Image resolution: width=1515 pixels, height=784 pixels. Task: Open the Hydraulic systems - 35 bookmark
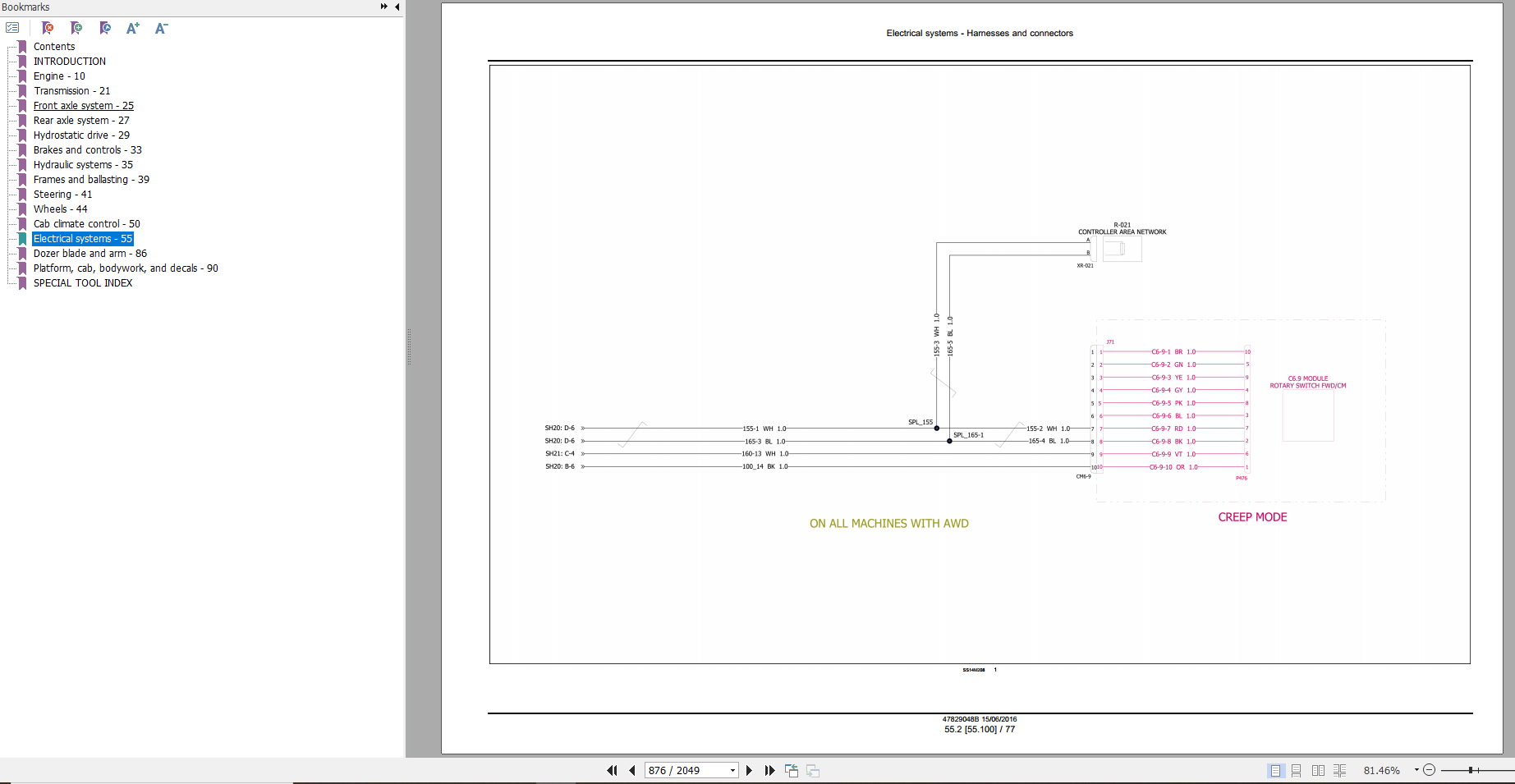[x=83, y=165]
